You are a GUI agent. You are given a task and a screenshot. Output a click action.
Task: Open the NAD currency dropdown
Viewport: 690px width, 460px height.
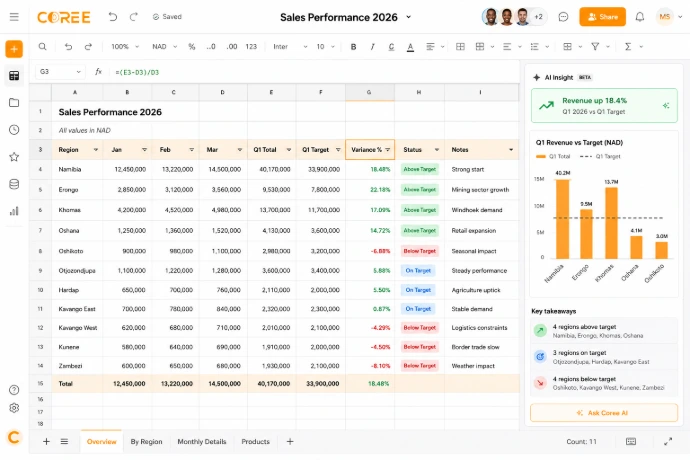(x=164, y=46)
